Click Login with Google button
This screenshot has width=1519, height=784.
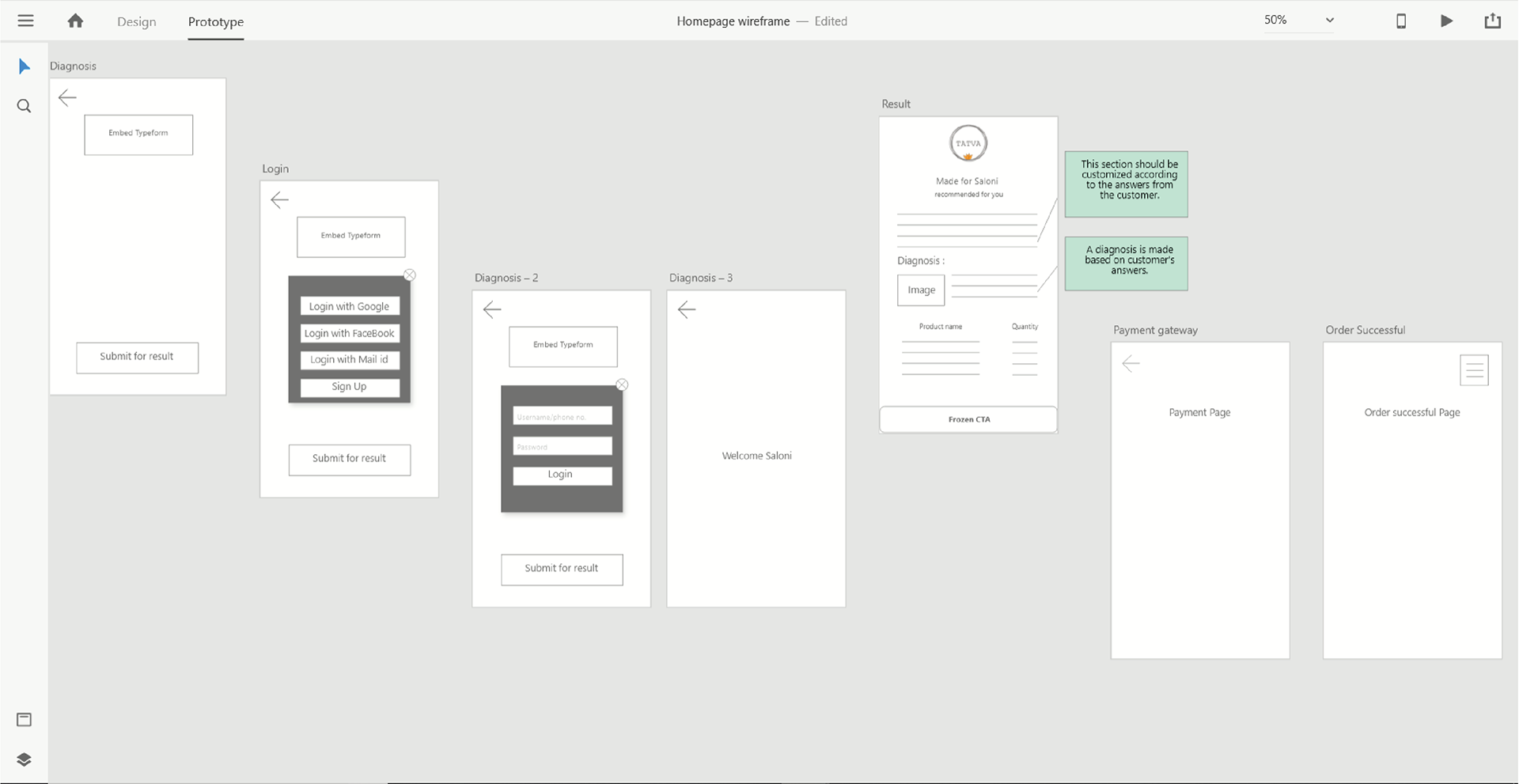pos(350,306)
